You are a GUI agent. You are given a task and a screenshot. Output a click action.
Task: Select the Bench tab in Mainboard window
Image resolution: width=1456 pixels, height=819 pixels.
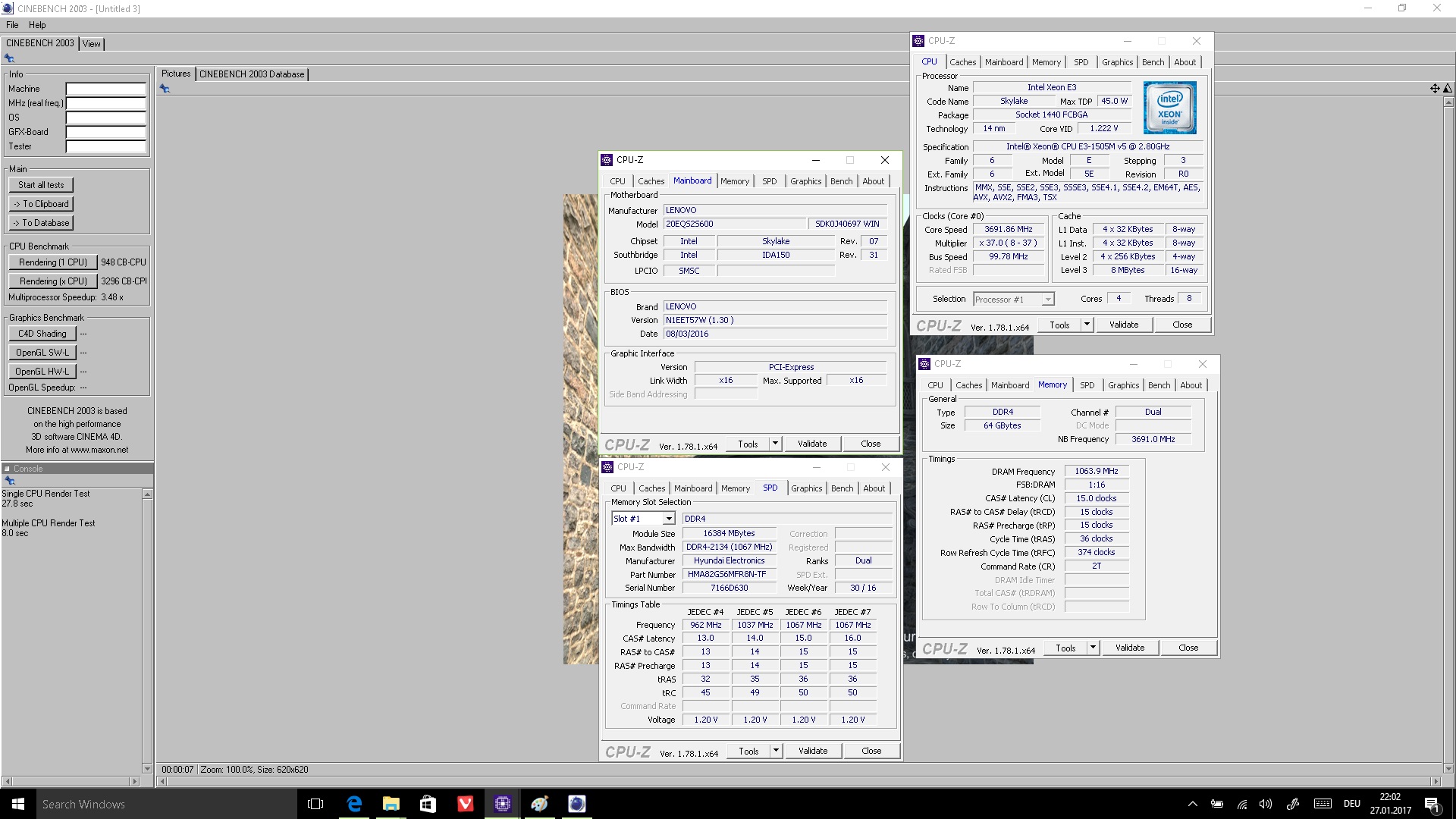point(841,181)
